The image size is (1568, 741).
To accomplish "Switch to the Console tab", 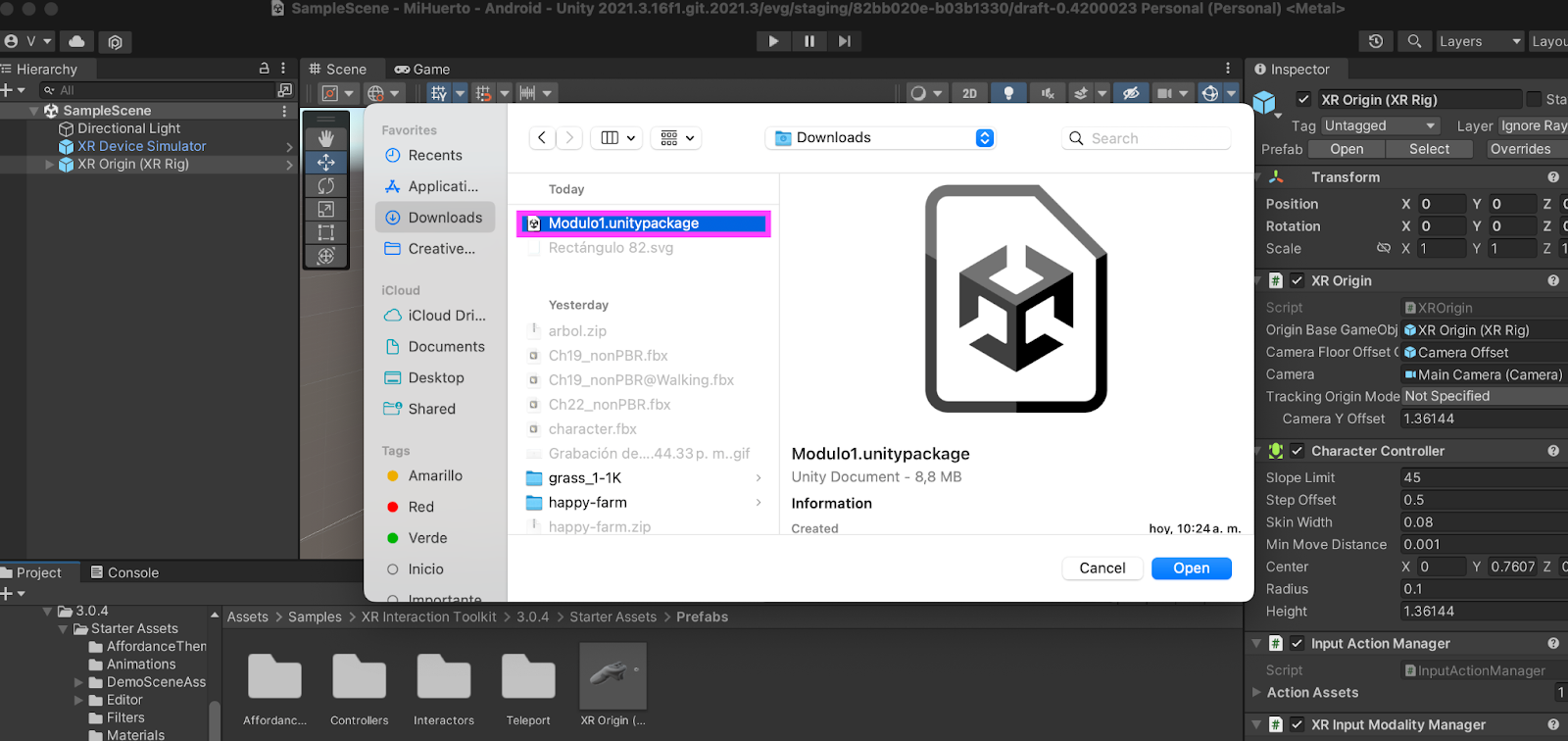I will [124, 572].
